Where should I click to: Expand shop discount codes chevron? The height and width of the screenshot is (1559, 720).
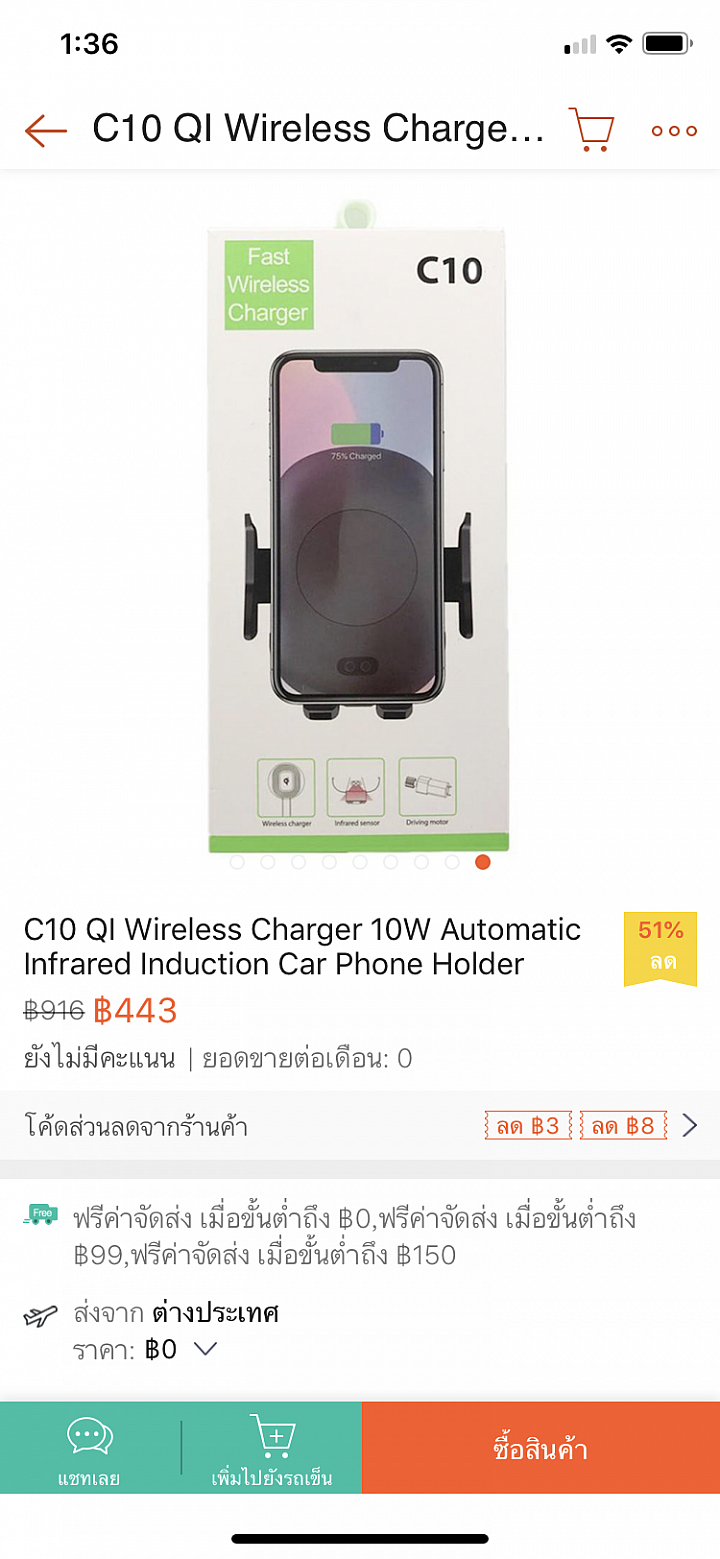[x=690, y=1126]
